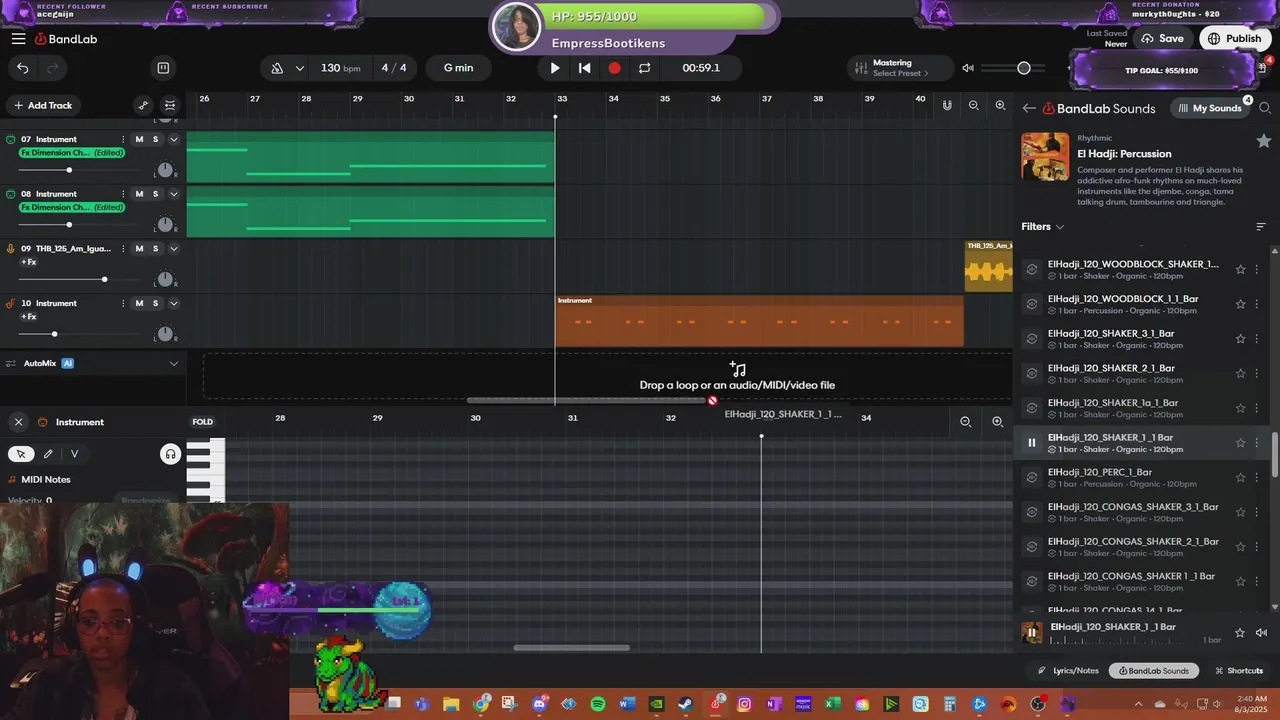Screen dimensions: 1280x720
Task: Zoom in on the track timeline
Action: [1000, 105]
